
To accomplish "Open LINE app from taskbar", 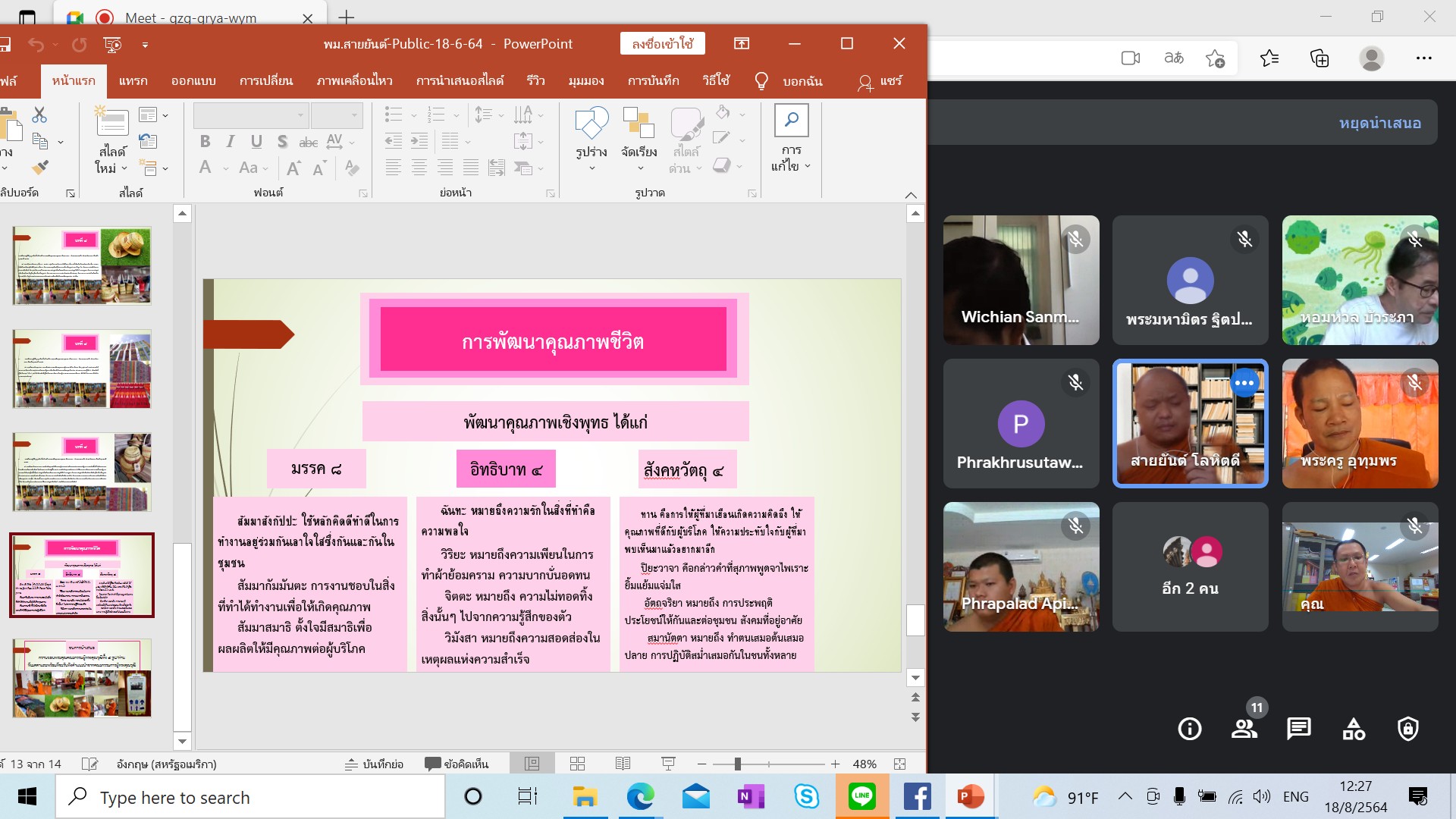I will click(x=862, y=797).
